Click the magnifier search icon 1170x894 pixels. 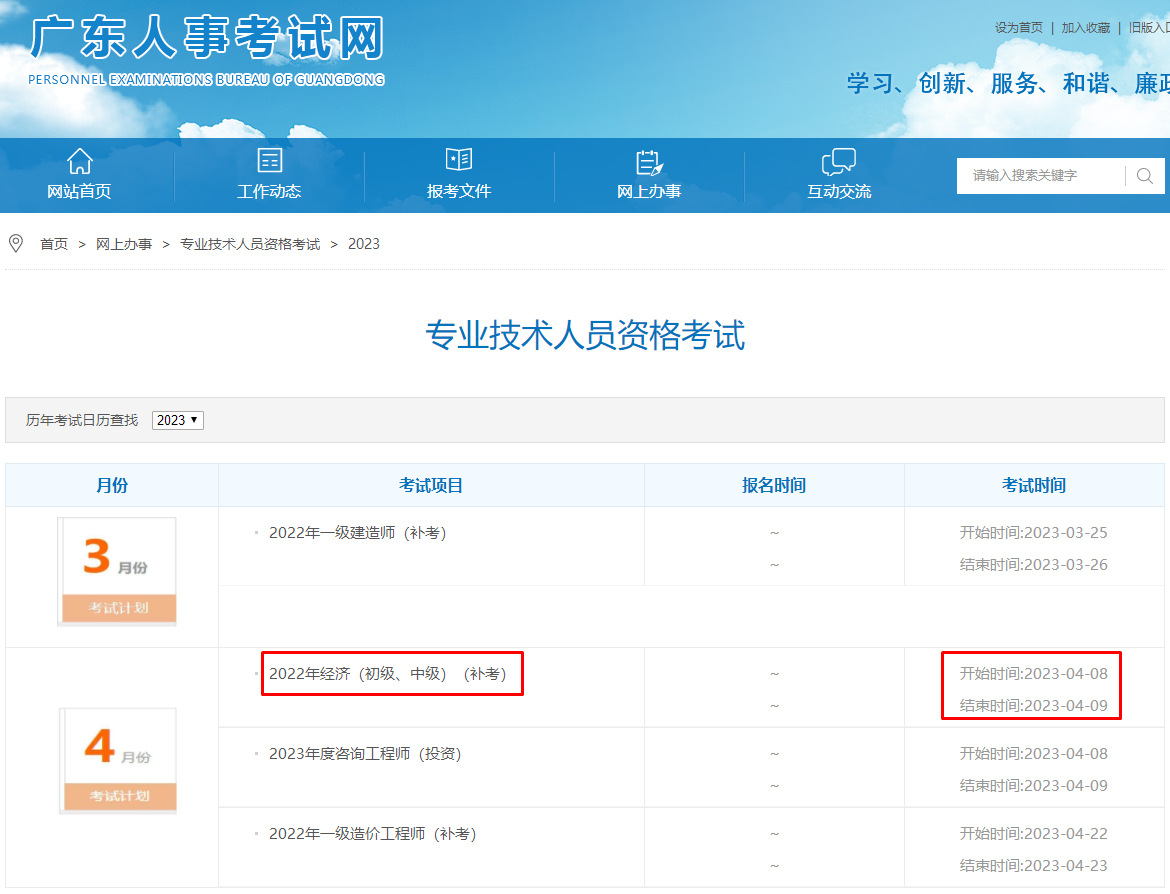point(1145,176)
